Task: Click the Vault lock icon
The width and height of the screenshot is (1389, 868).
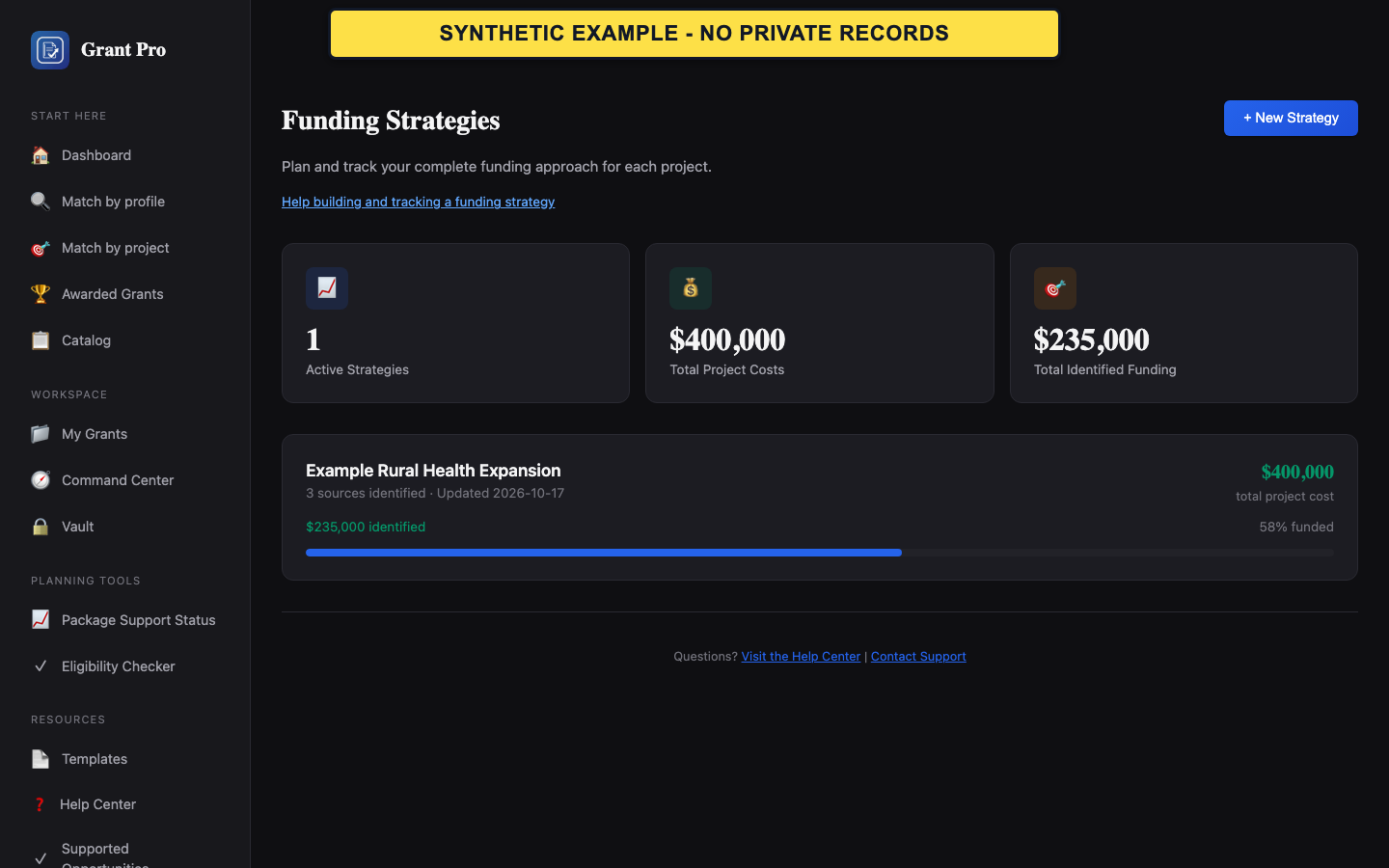Action: pyautogui.click(x=41, y=527)
